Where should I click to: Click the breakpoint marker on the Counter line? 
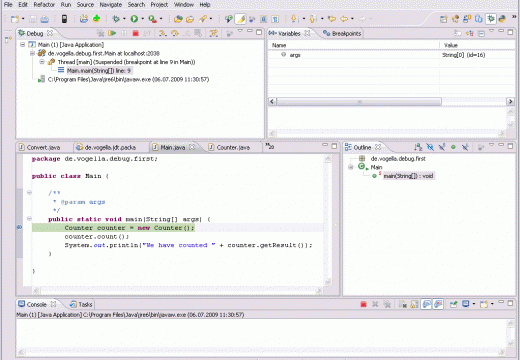(19, 227)
